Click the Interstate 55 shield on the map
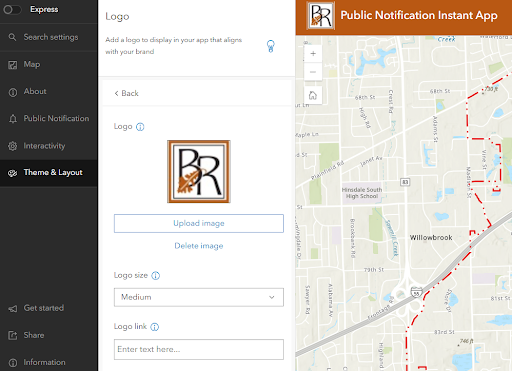 pyautogui.click(x=416, y=292)
